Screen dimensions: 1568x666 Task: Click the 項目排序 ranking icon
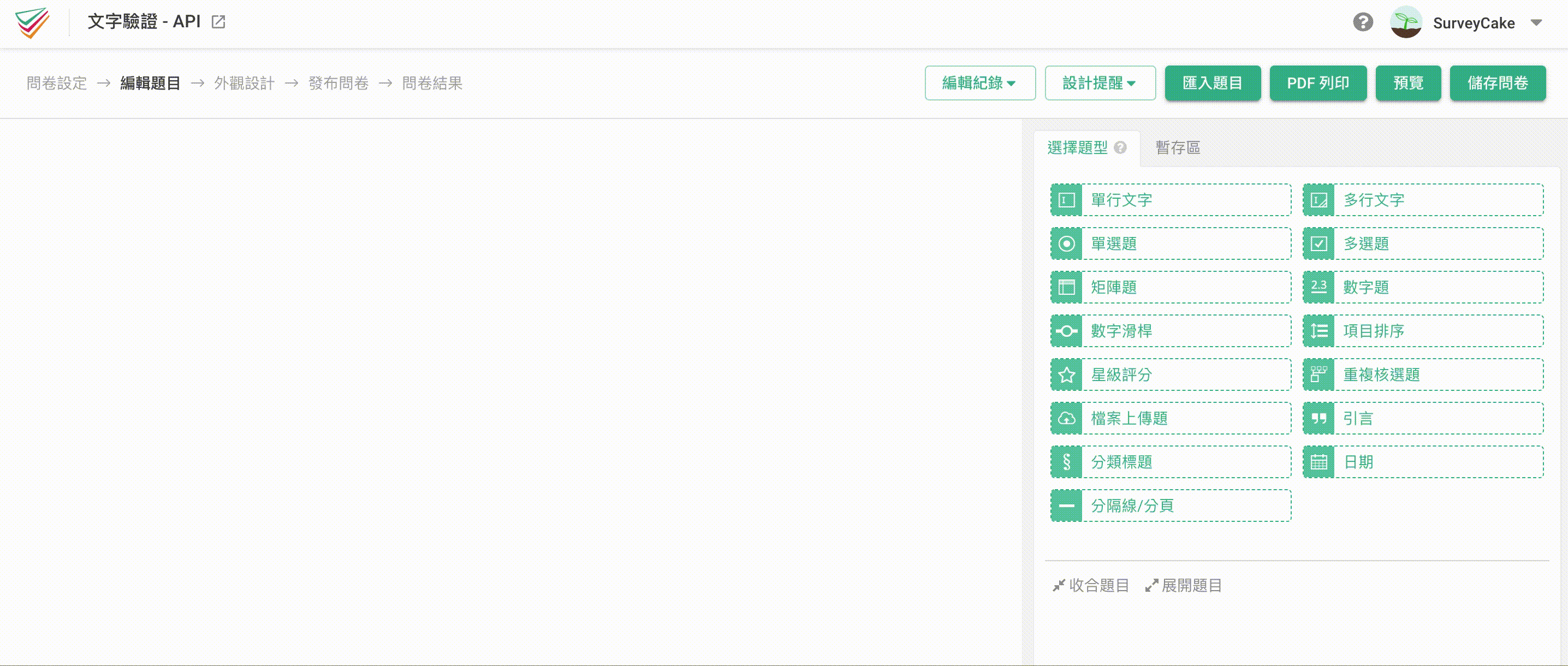(1318, 331)
